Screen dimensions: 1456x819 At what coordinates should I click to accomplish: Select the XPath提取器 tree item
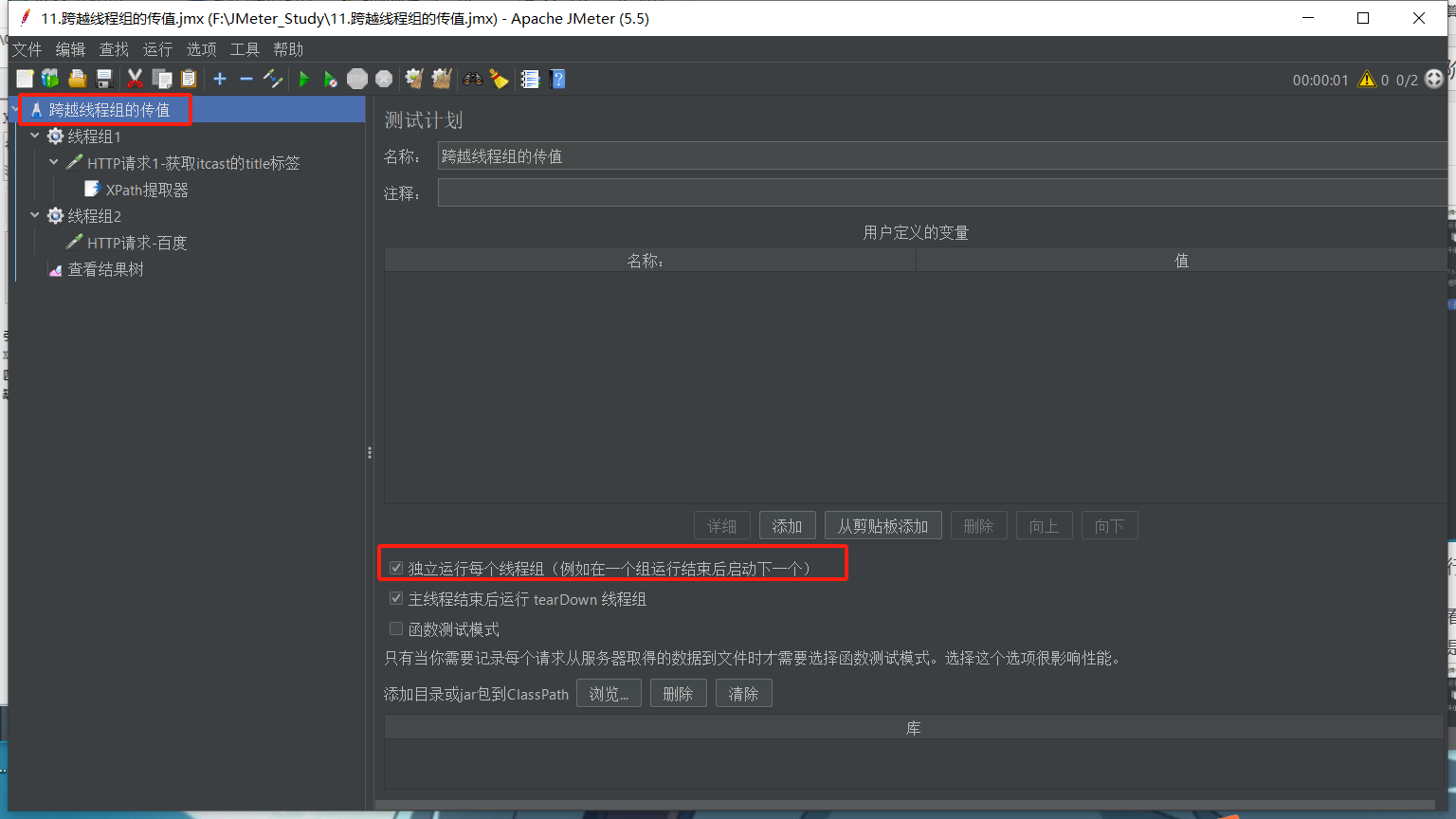(147, 190)
